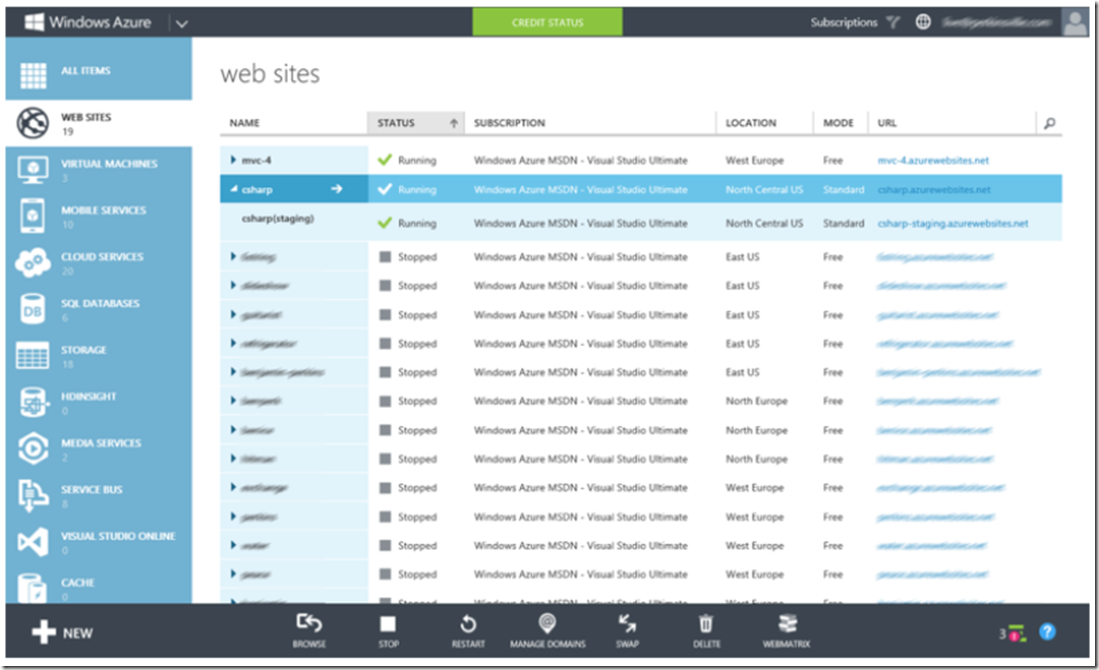The height and width of the screenshot is (670, 1099).
Task: Open the globe language icon in top bar
Action: tap(923, 22)
